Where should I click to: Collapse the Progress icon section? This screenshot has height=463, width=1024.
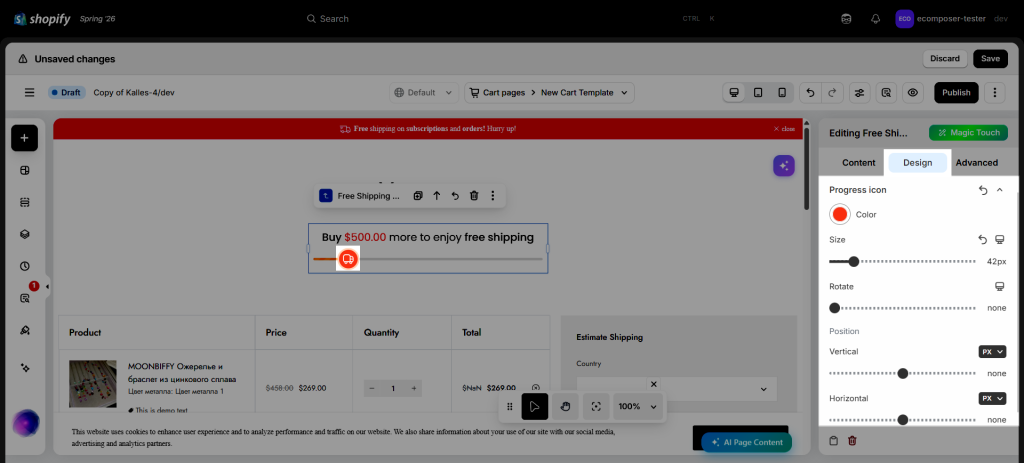[x=999, y=190]
